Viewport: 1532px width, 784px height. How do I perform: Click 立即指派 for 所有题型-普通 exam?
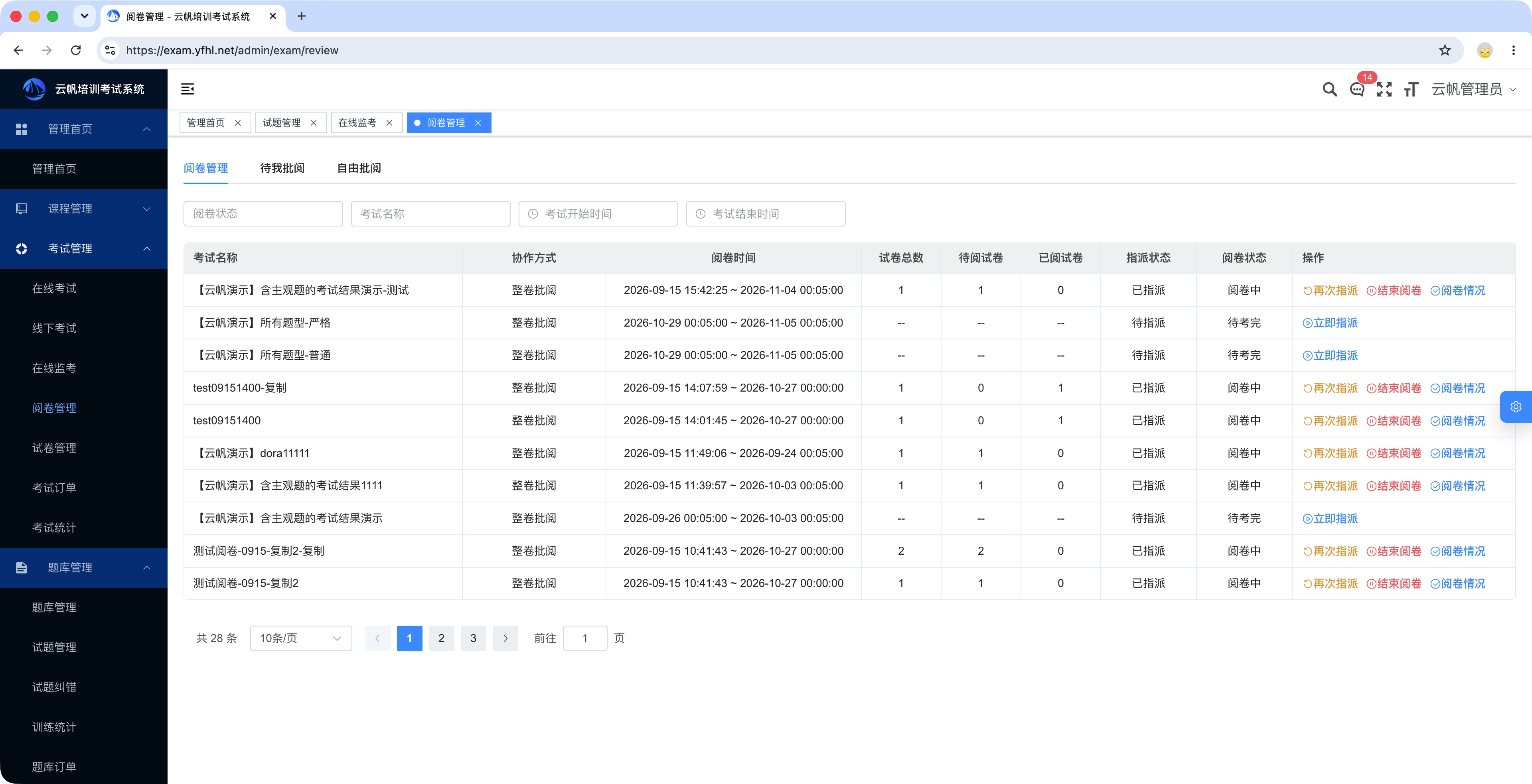tap(1331, 355)
